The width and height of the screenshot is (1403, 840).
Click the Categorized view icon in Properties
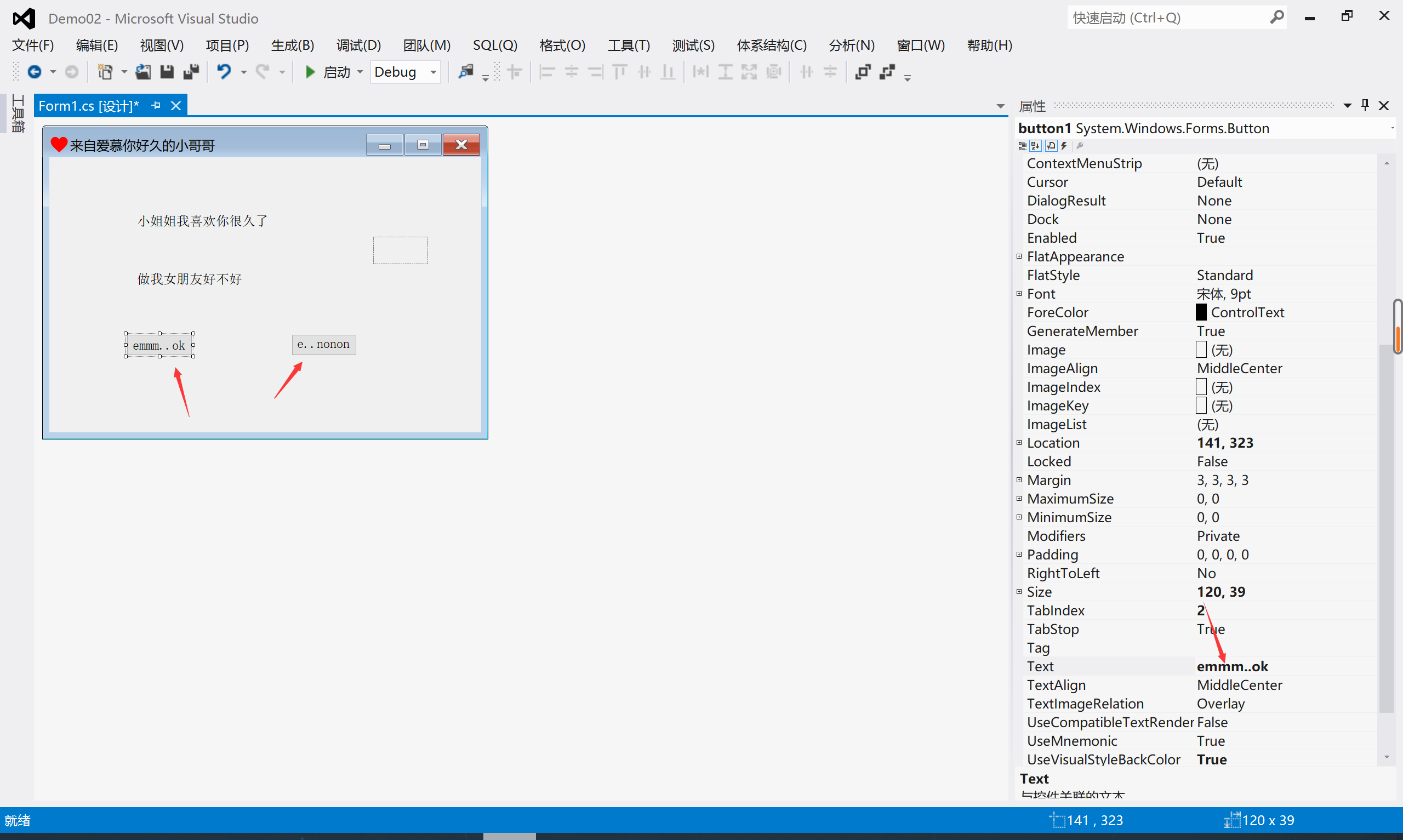point(1022,146)
